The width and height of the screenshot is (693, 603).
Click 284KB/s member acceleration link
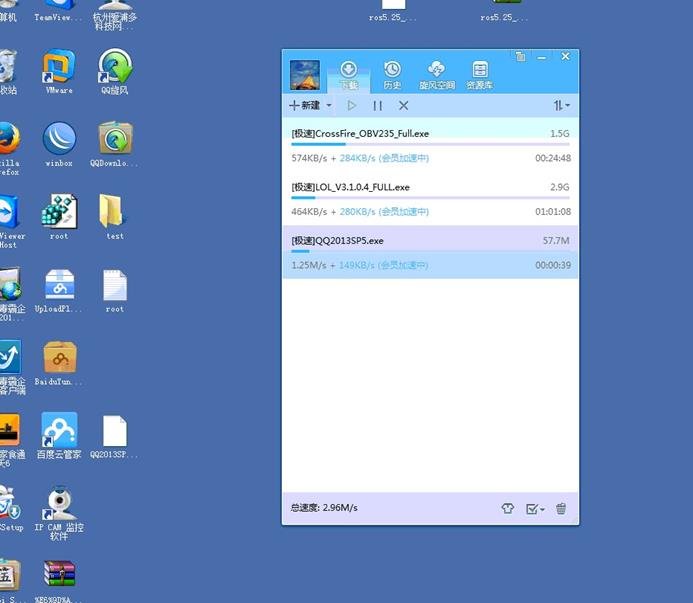coord(384,158)
